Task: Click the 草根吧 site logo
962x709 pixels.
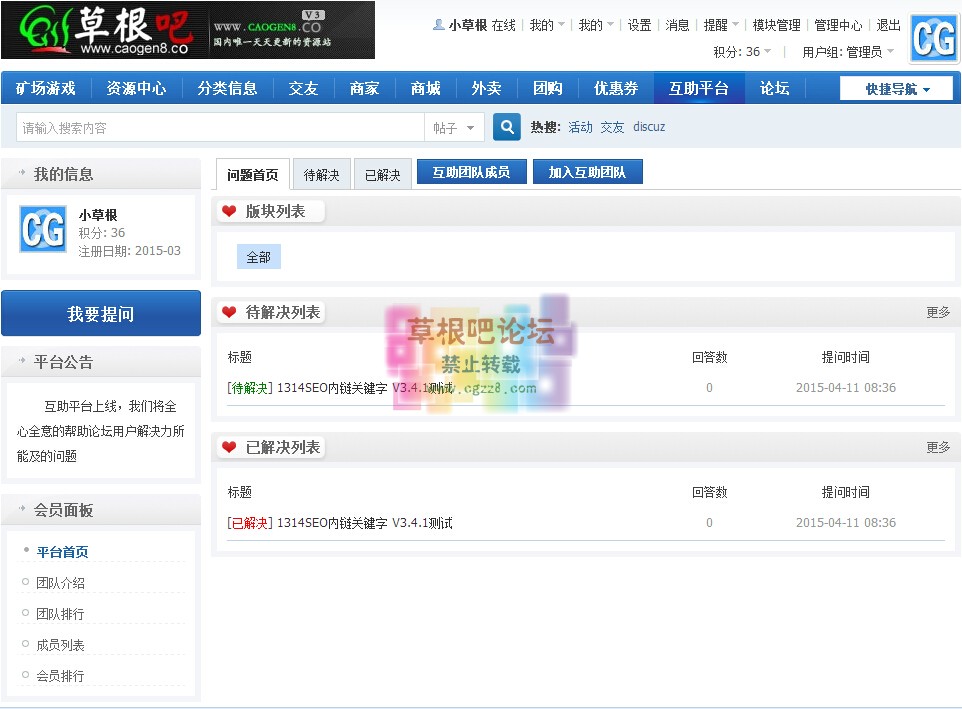Action: 100,30
